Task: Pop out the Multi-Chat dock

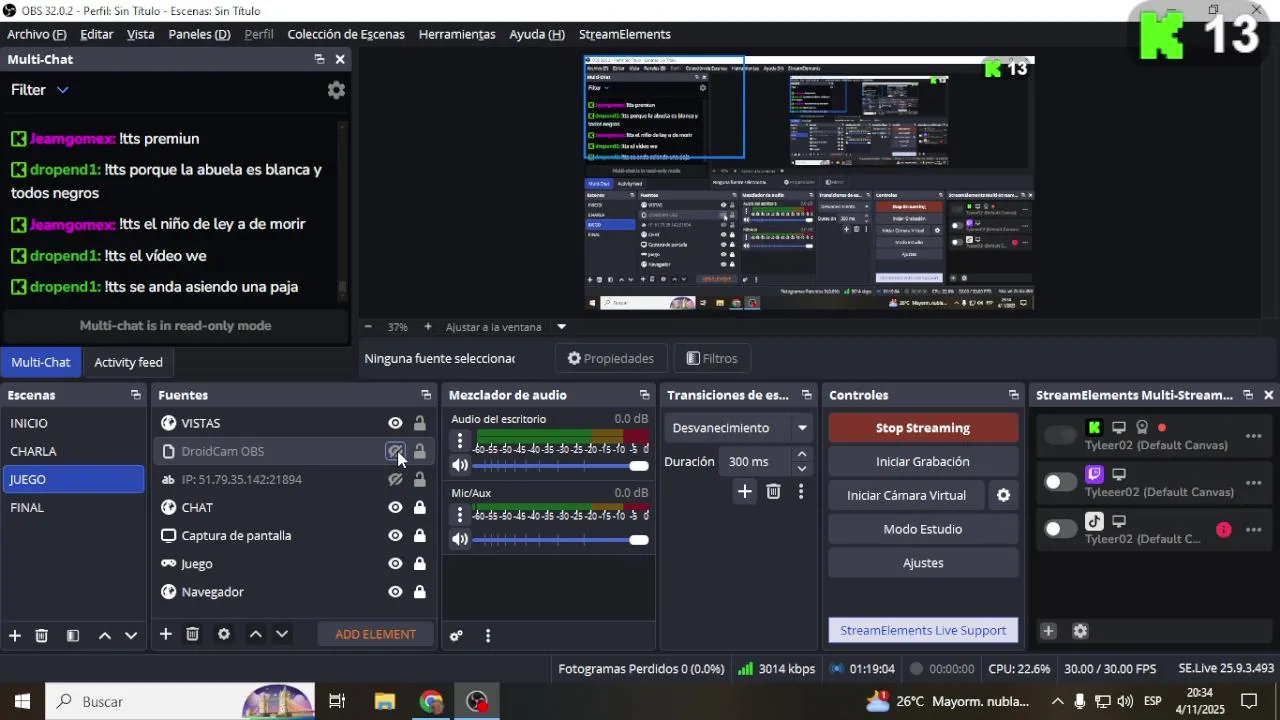Action: 319,59
